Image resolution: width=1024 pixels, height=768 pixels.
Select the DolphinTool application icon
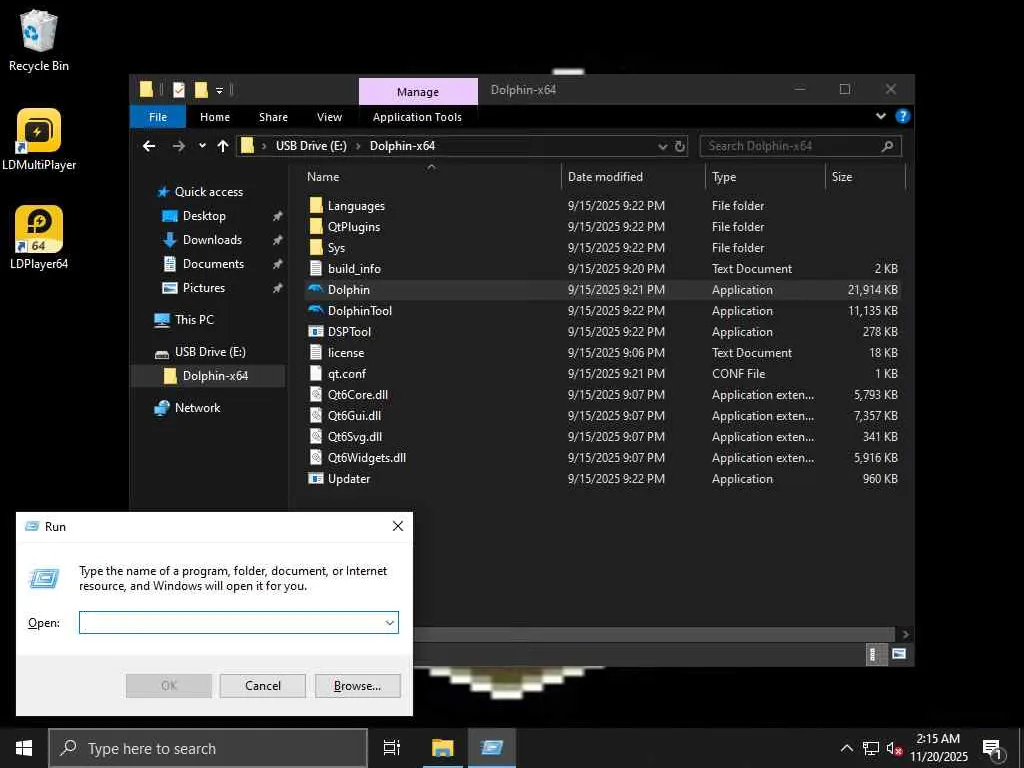click(x=315, y=310)
